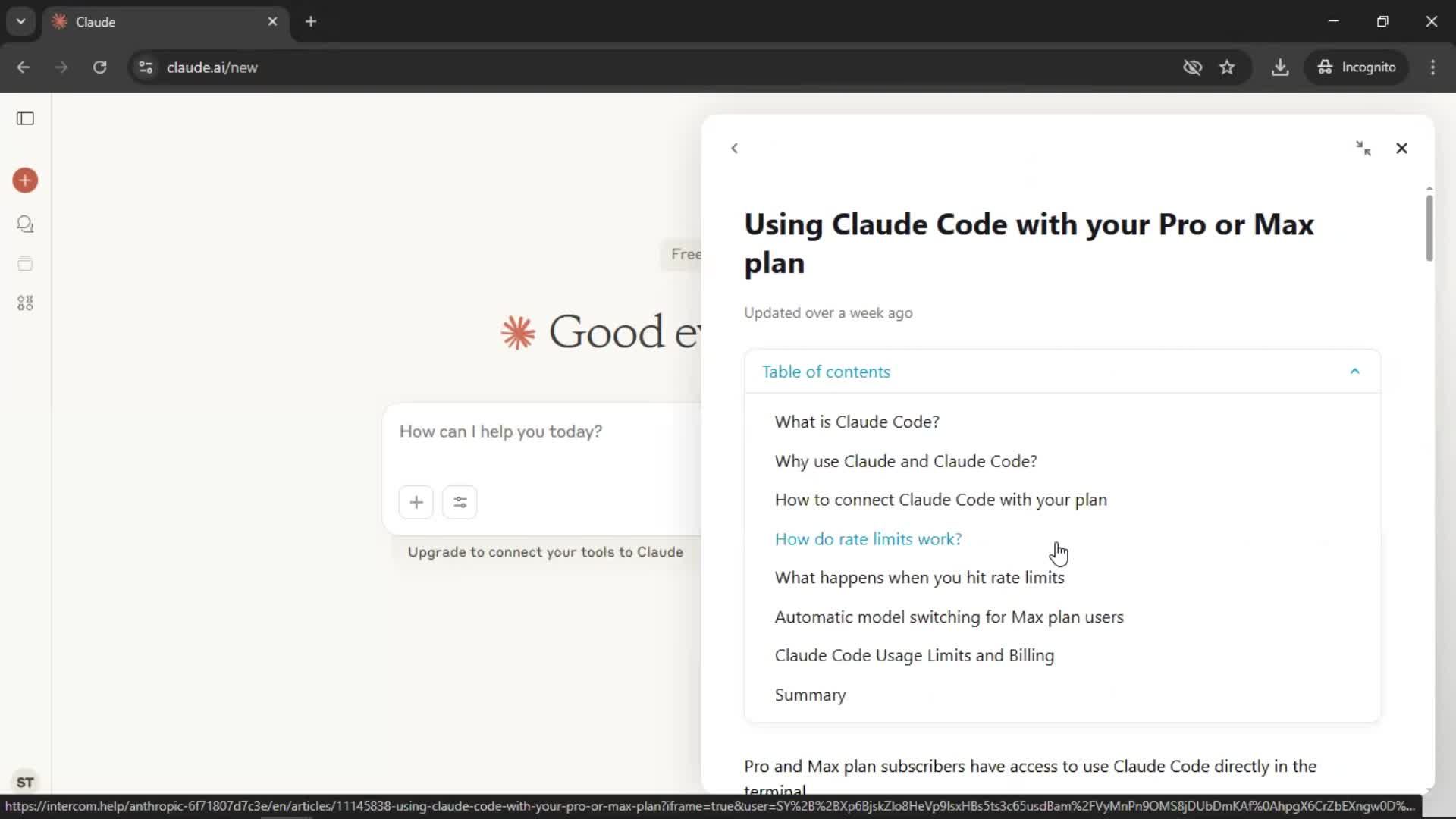Click the article title heading

point(1028,243)
